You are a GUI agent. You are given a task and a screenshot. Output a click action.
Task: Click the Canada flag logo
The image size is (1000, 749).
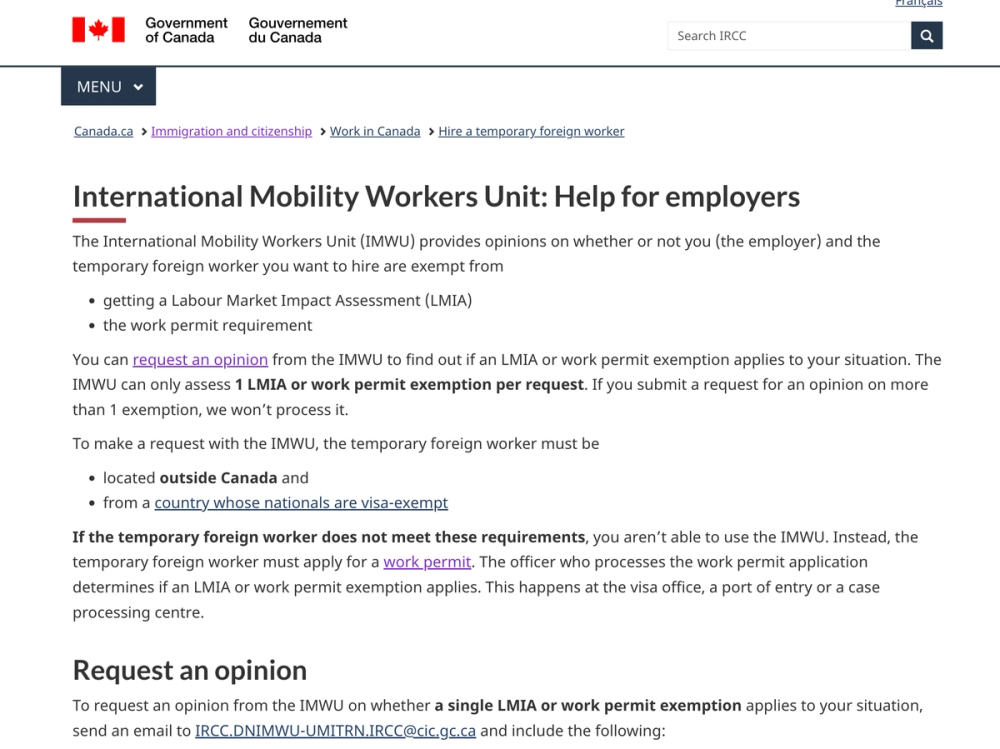pos(98,30)
